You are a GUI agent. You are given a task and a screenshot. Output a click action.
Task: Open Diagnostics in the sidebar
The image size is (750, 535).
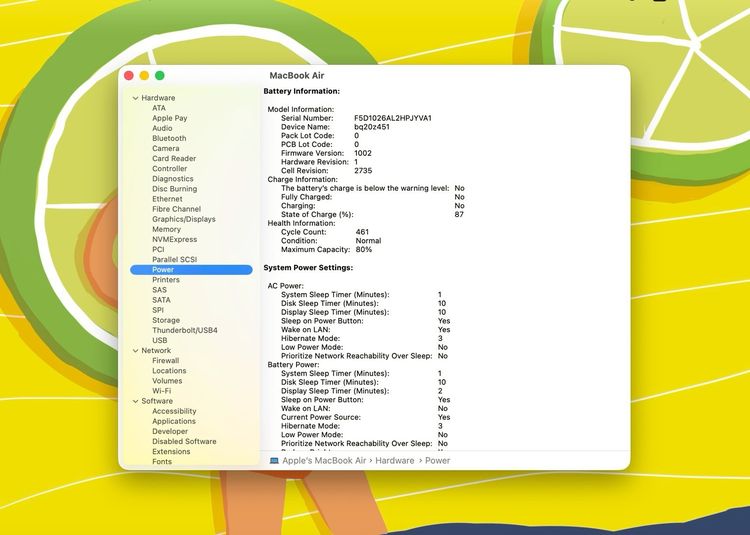point(173,179)
